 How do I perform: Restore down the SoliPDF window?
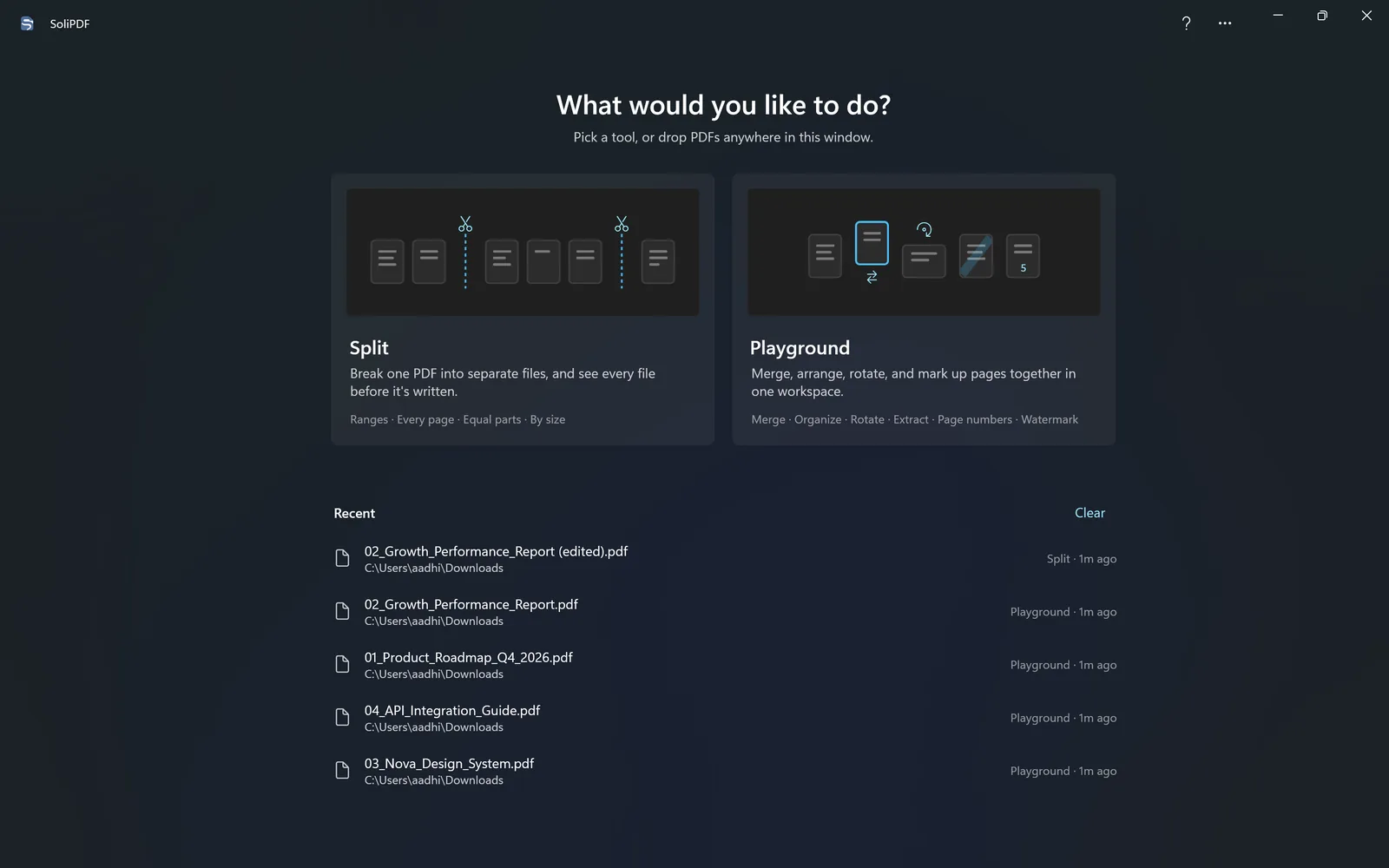(x=1322, y=16)
